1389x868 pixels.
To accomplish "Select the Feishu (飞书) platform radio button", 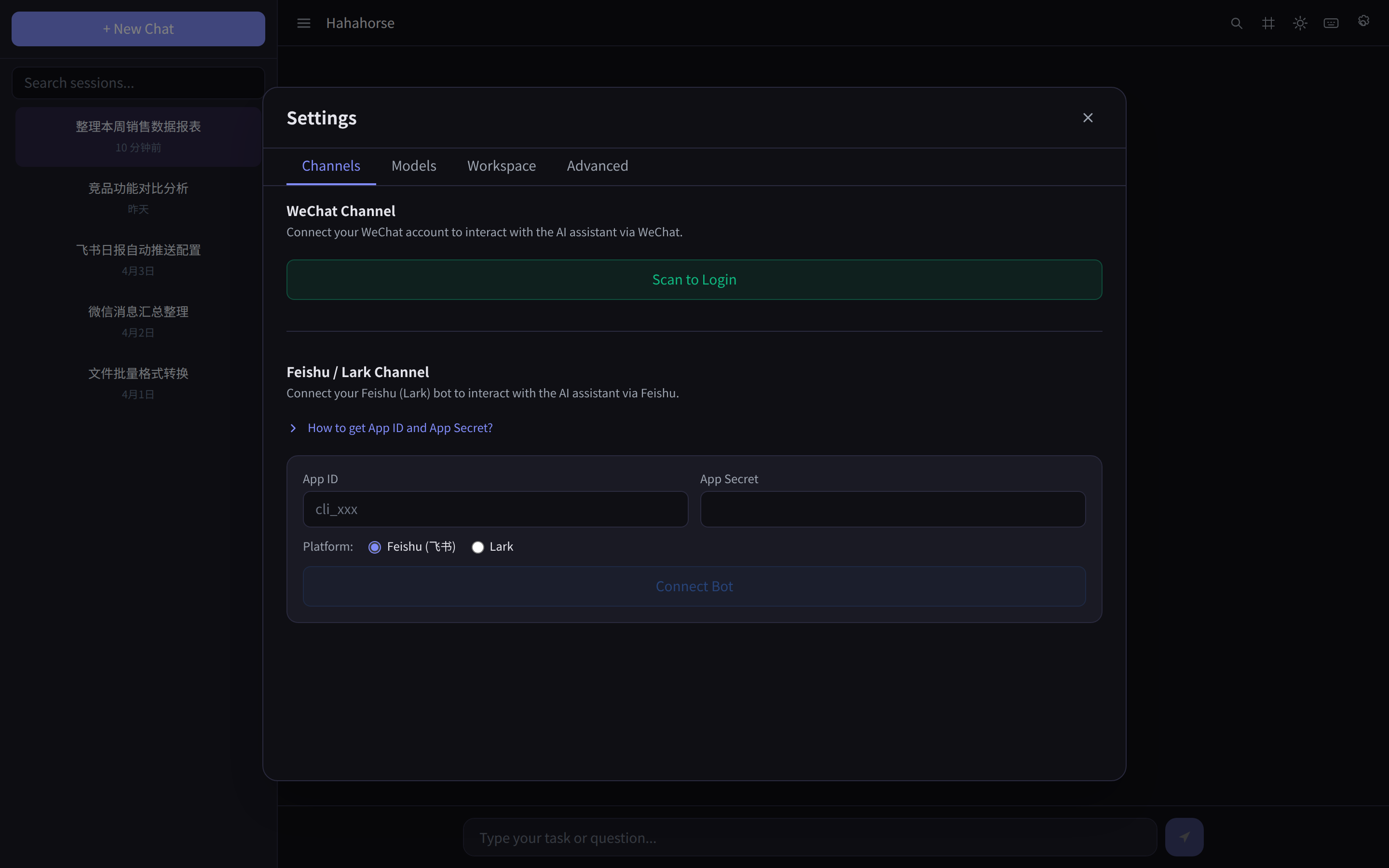I will pos(375,547).
